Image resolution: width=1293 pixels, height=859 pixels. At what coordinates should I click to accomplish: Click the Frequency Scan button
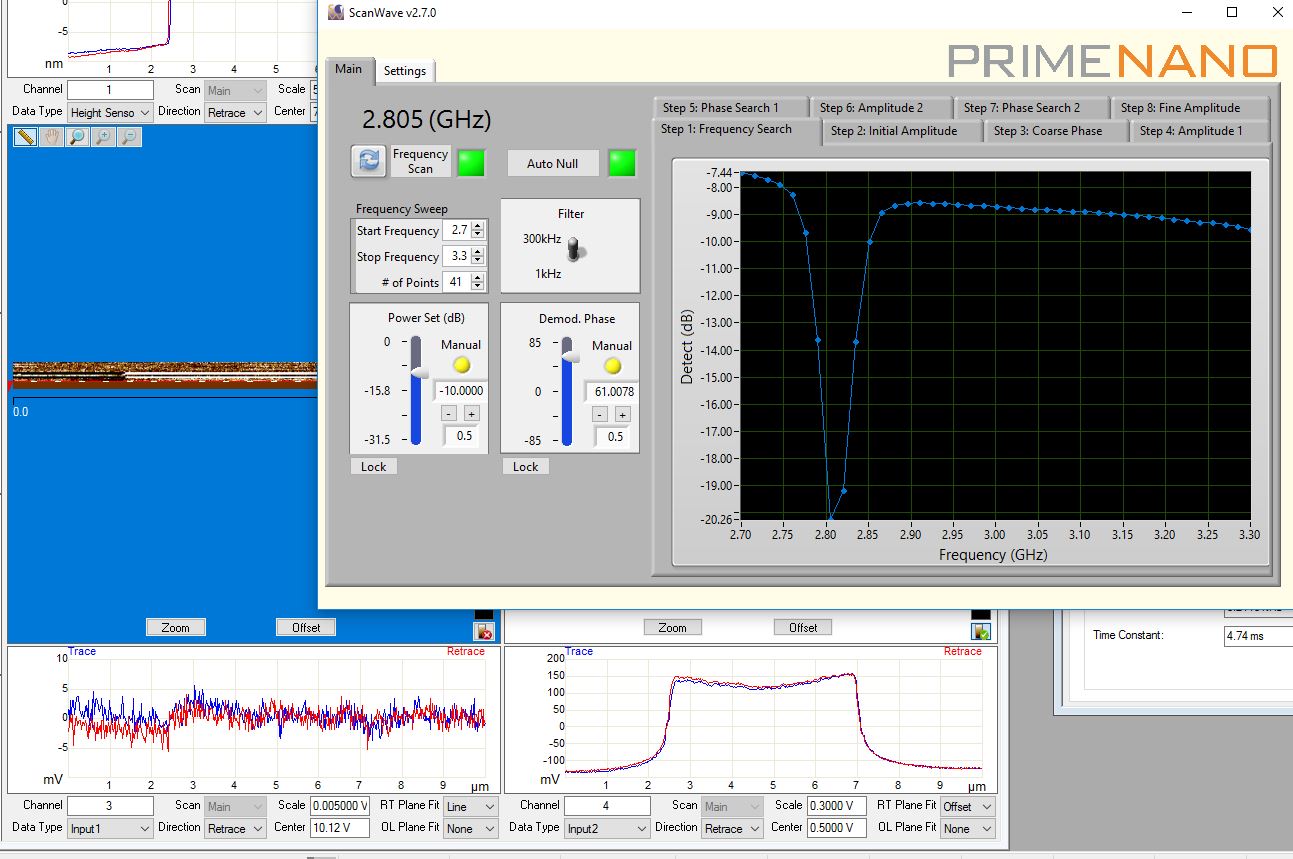coord(420,162)
